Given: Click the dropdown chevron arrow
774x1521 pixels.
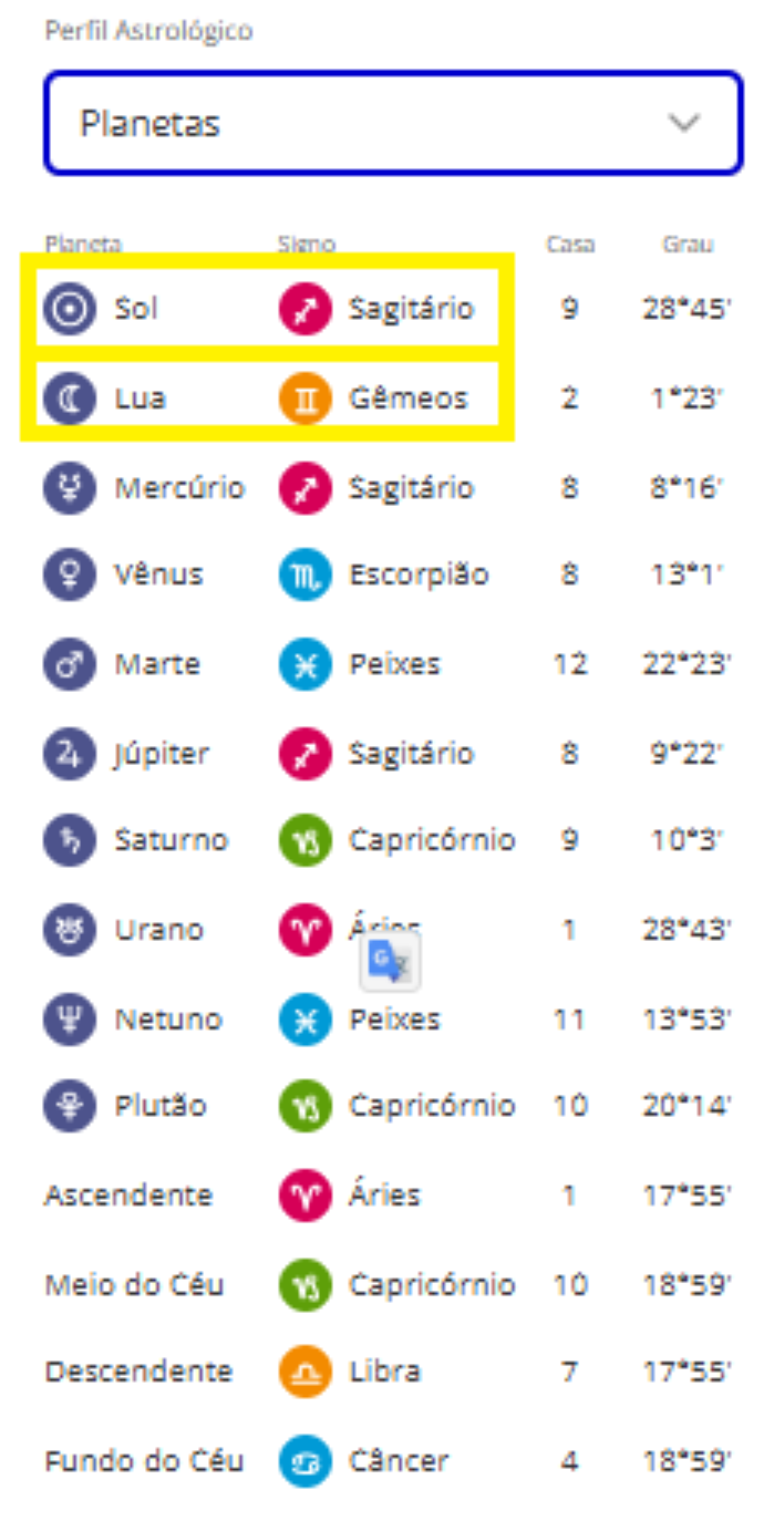Looking at the screenshot, I should [x=684, y=123].
